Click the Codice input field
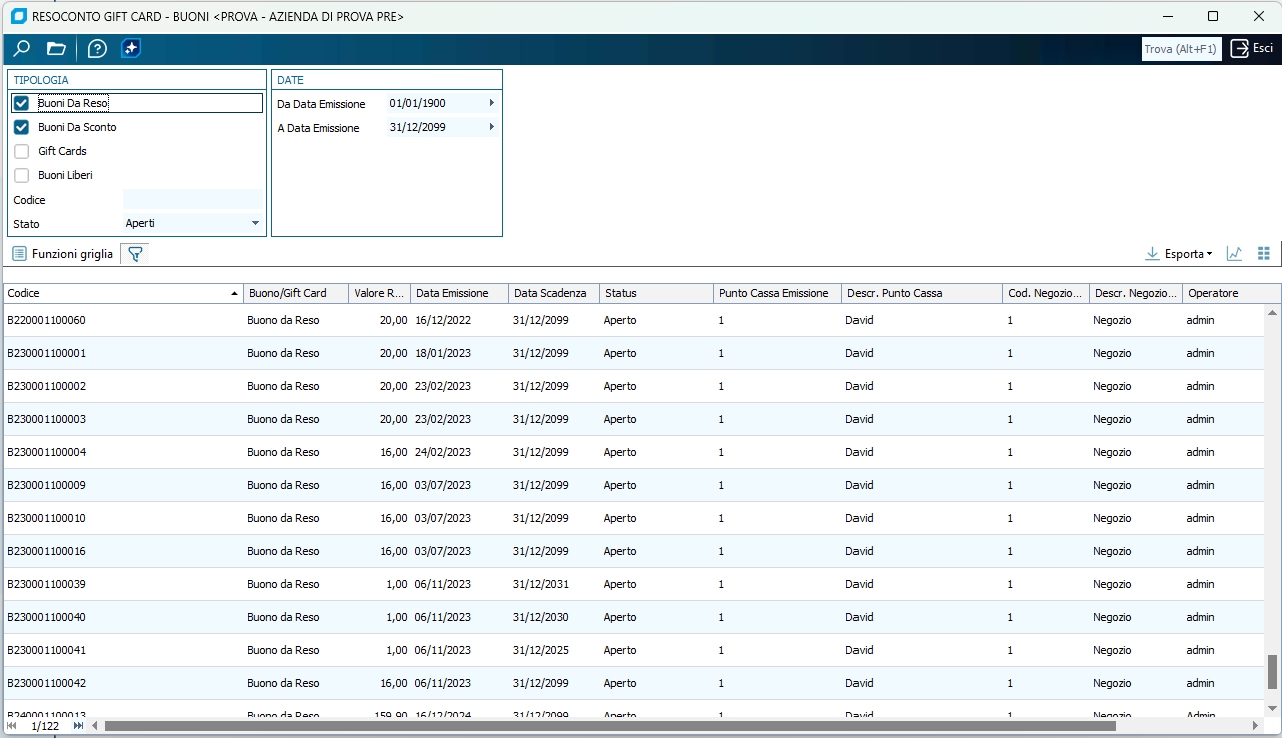Viewport: 1282px width, 738px height. (x=192, y=200)
